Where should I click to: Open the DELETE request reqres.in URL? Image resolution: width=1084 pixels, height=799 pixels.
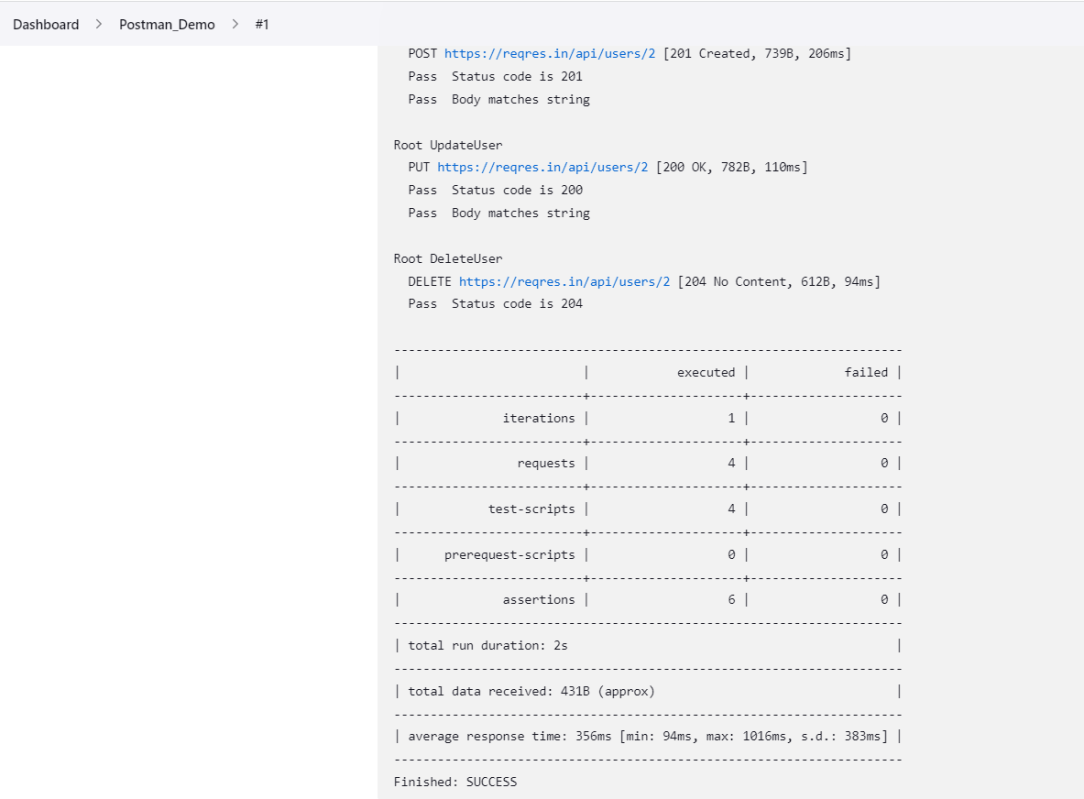point(564,281)
